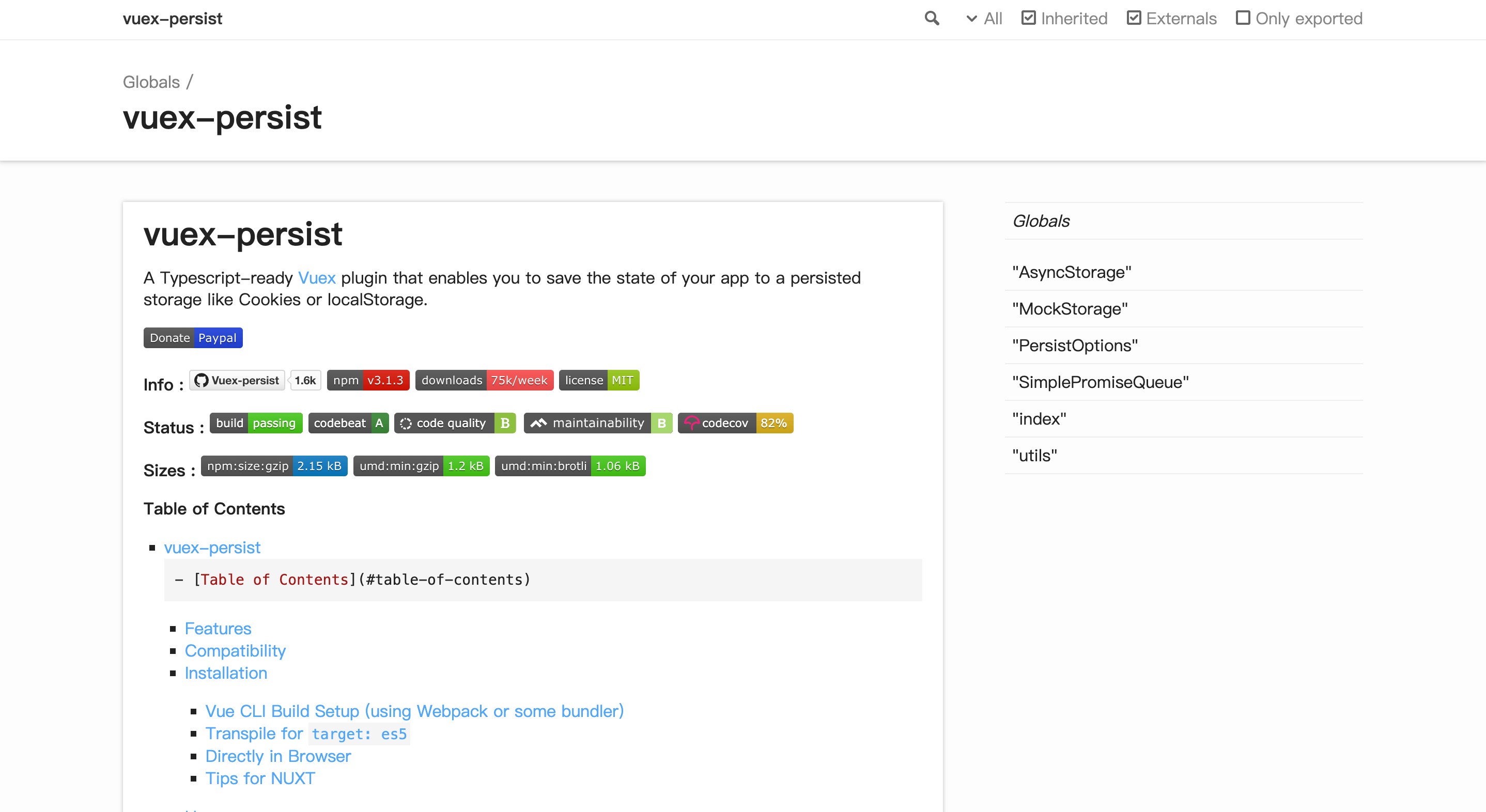
Task: Uncheck the Inherited checkbox
Action: click(1029, 19)
